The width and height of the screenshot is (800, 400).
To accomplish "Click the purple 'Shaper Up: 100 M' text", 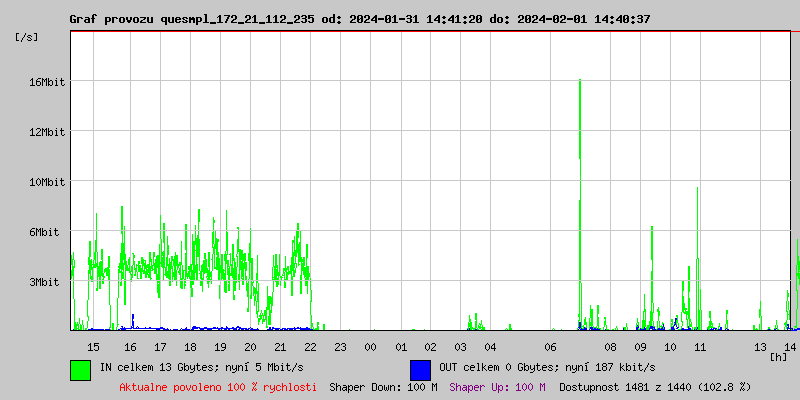I will point(497,386).
